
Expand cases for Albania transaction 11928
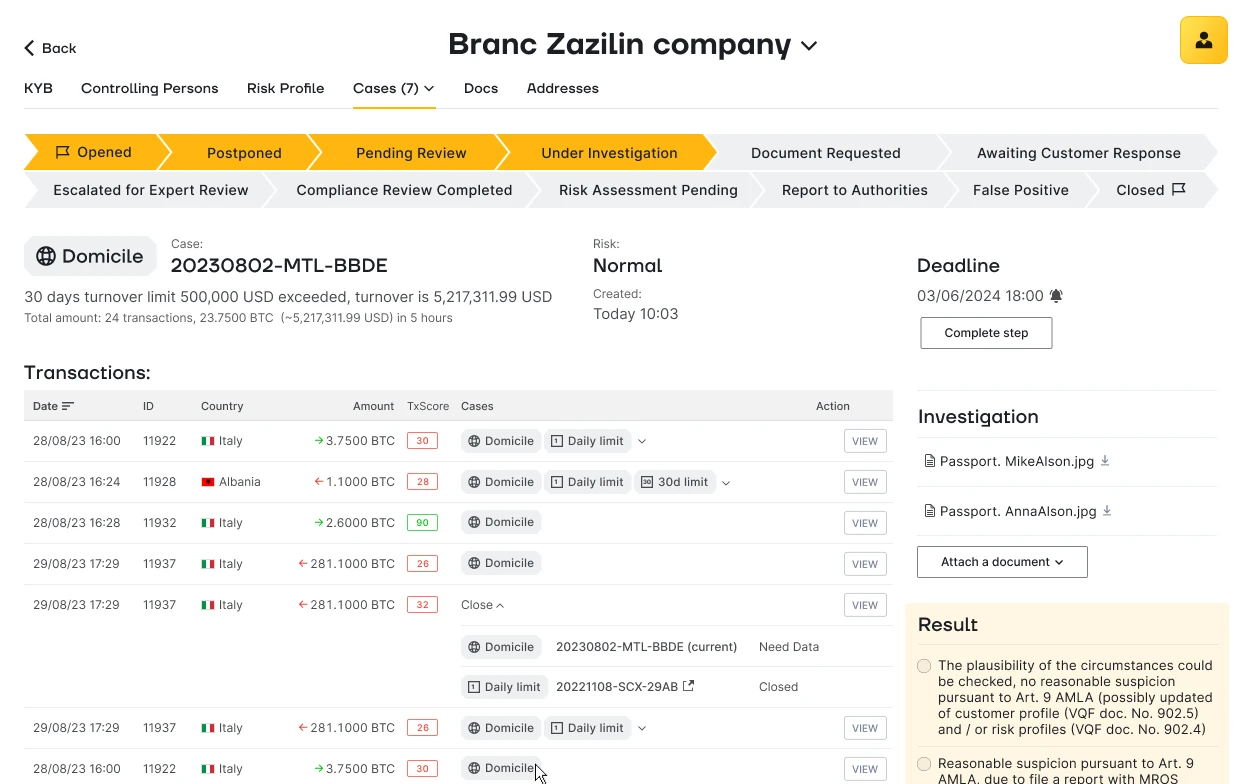coord(726,483)
